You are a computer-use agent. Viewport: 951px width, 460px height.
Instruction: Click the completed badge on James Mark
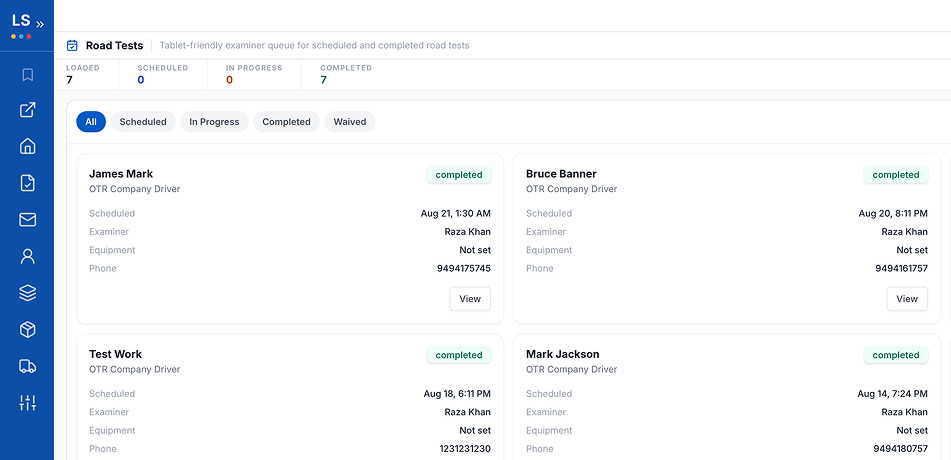[459, 175]
